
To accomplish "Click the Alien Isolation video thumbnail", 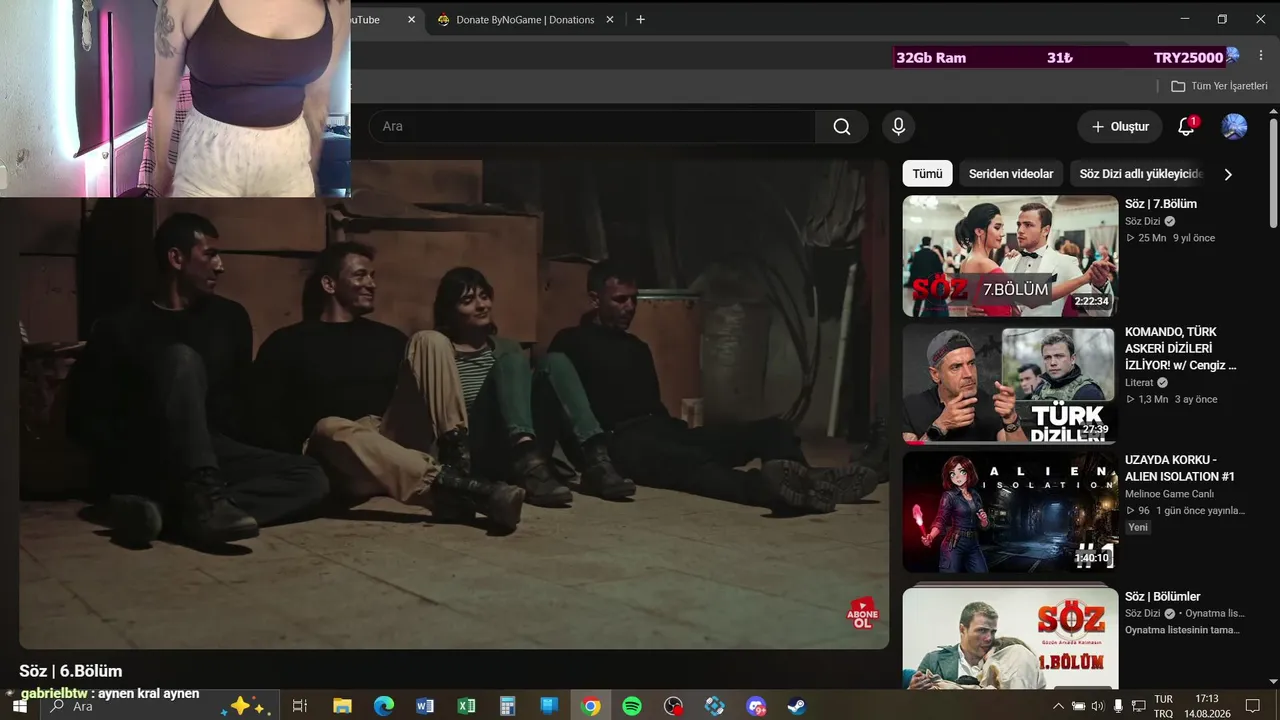I will pos(1010,512).
